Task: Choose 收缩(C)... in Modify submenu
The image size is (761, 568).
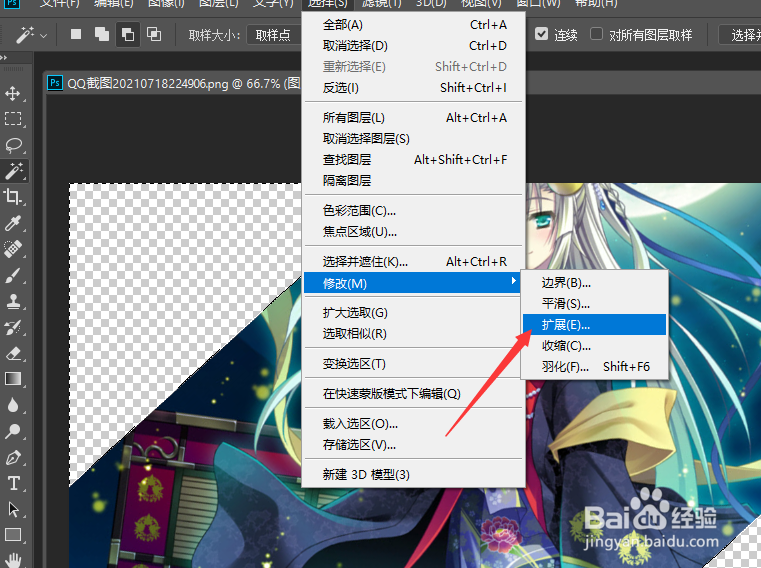Action: click(595, 346)
